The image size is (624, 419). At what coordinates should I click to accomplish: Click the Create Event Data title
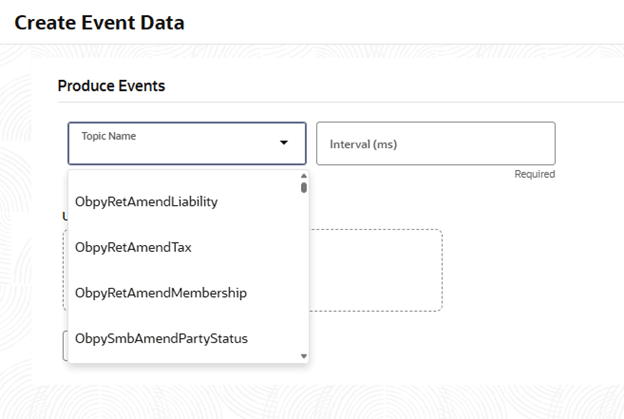tap(99, 22)
